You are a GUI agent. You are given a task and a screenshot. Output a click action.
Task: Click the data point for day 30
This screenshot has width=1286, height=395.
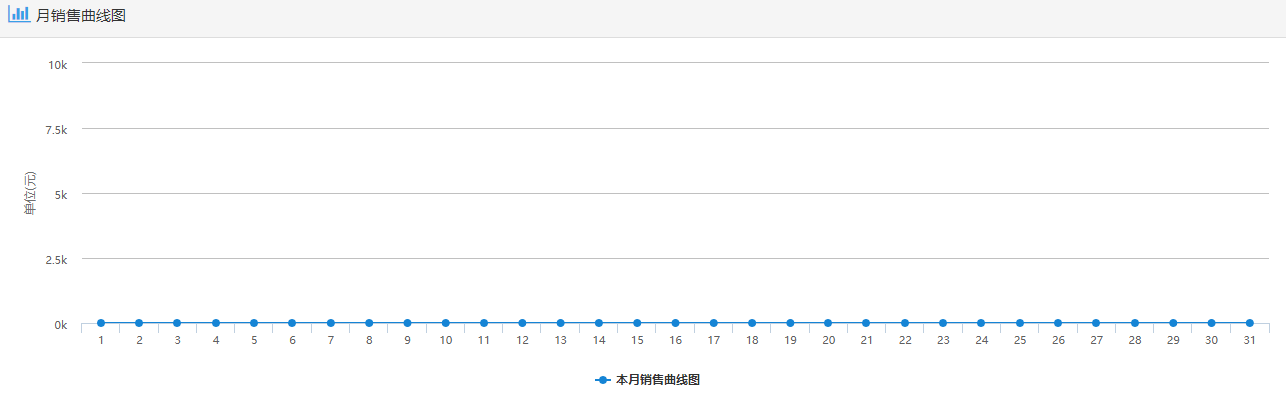tap(1211, 323)
